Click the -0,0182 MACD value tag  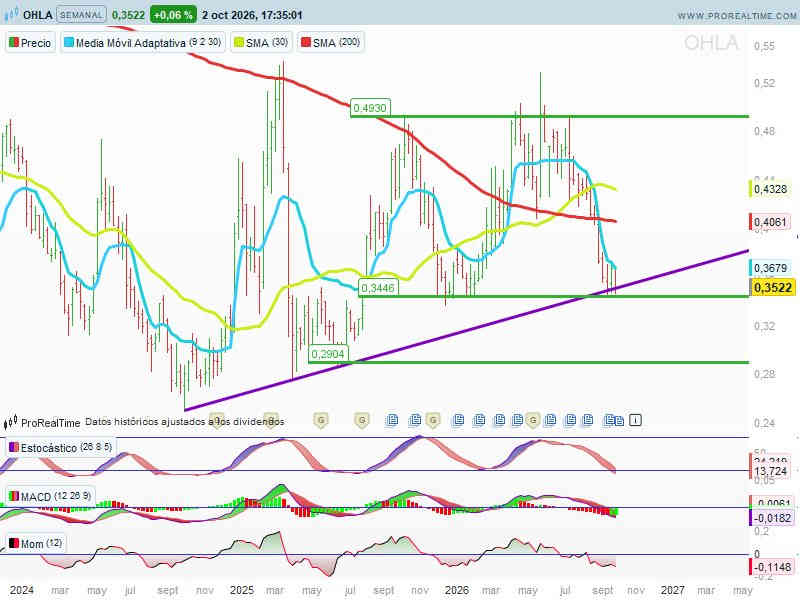(x=770, y=518)
